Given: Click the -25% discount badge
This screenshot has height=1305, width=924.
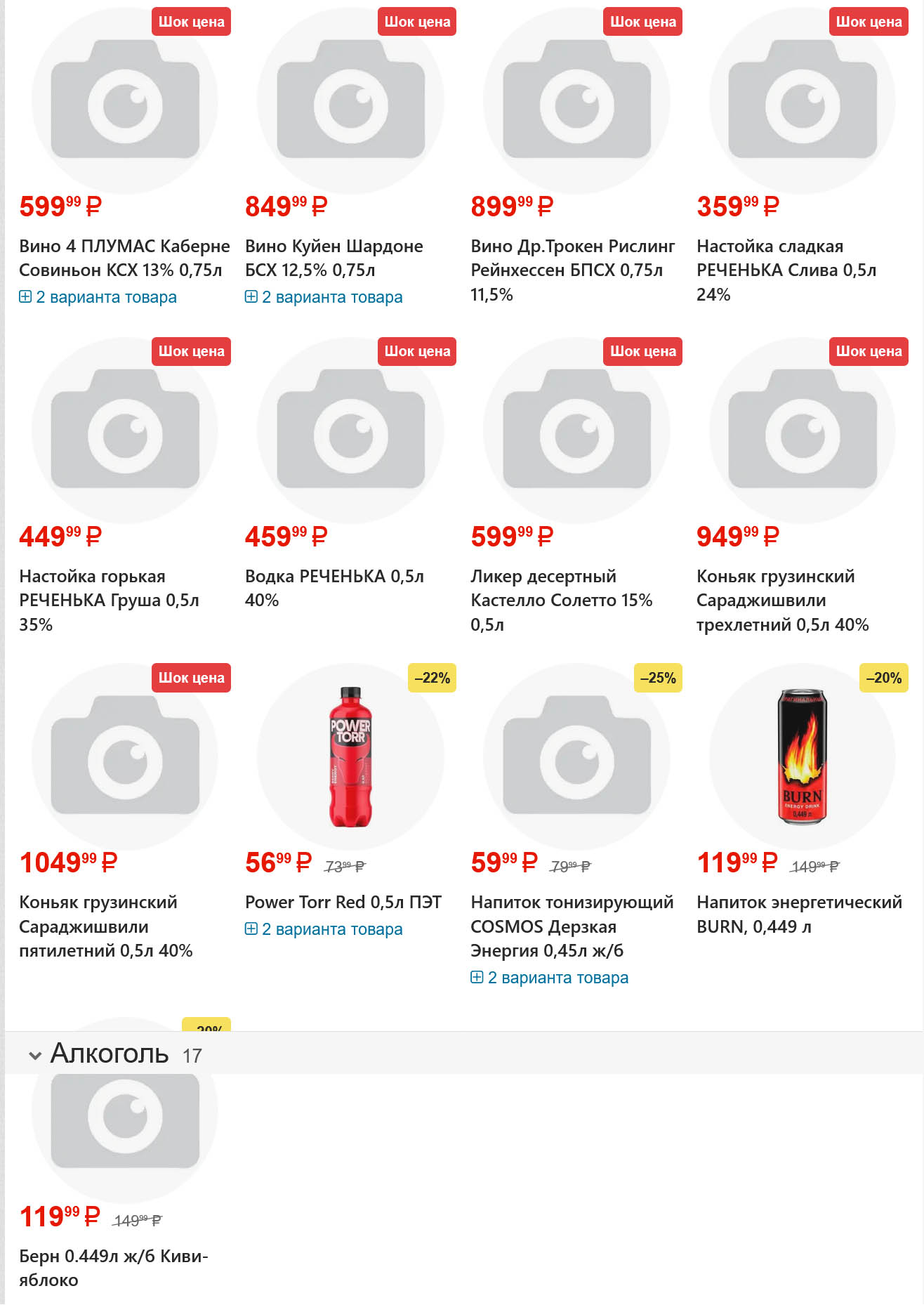Looking at the screenshot, I should [x=658, y=678].
